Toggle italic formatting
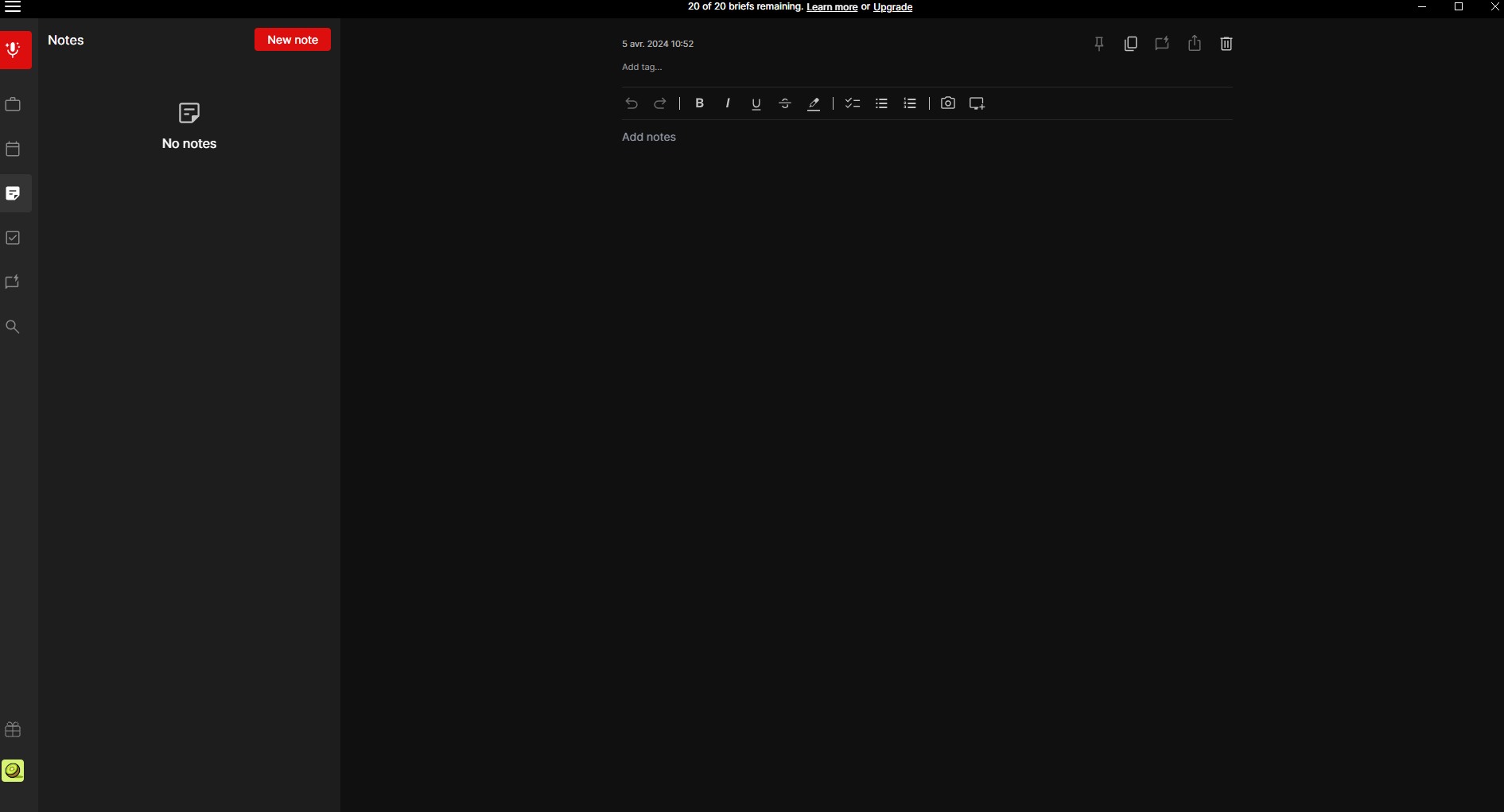This screenshot has height=812, width=1504. 728,103
